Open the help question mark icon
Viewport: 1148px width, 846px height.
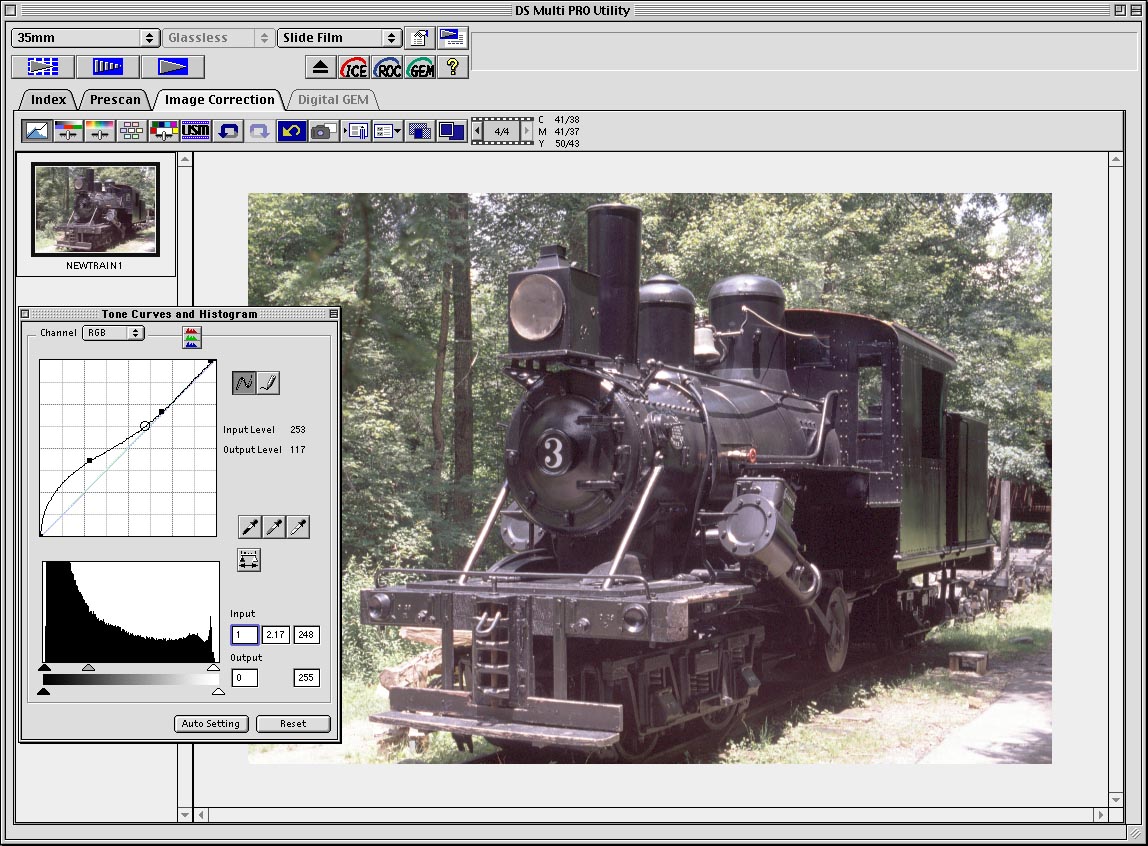[453, 67]
